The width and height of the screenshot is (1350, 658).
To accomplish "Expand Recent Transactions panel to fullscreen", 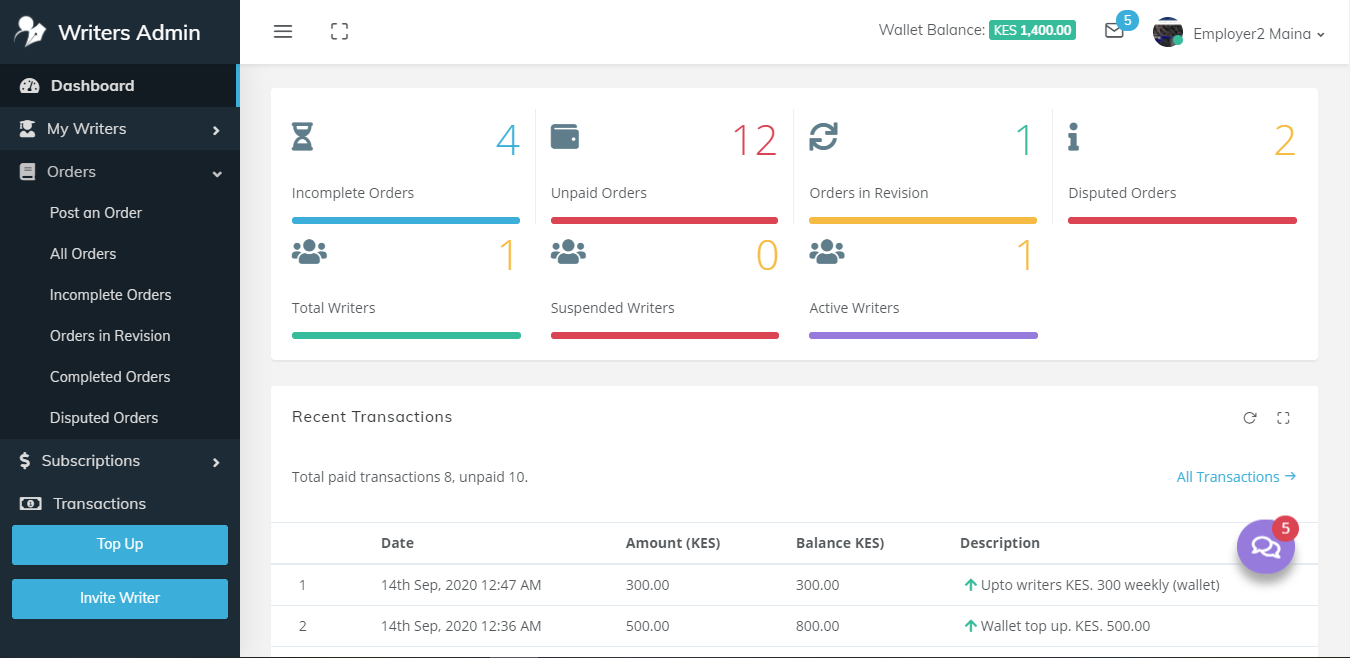I will pyautogui.click(x=1283, y=418).
